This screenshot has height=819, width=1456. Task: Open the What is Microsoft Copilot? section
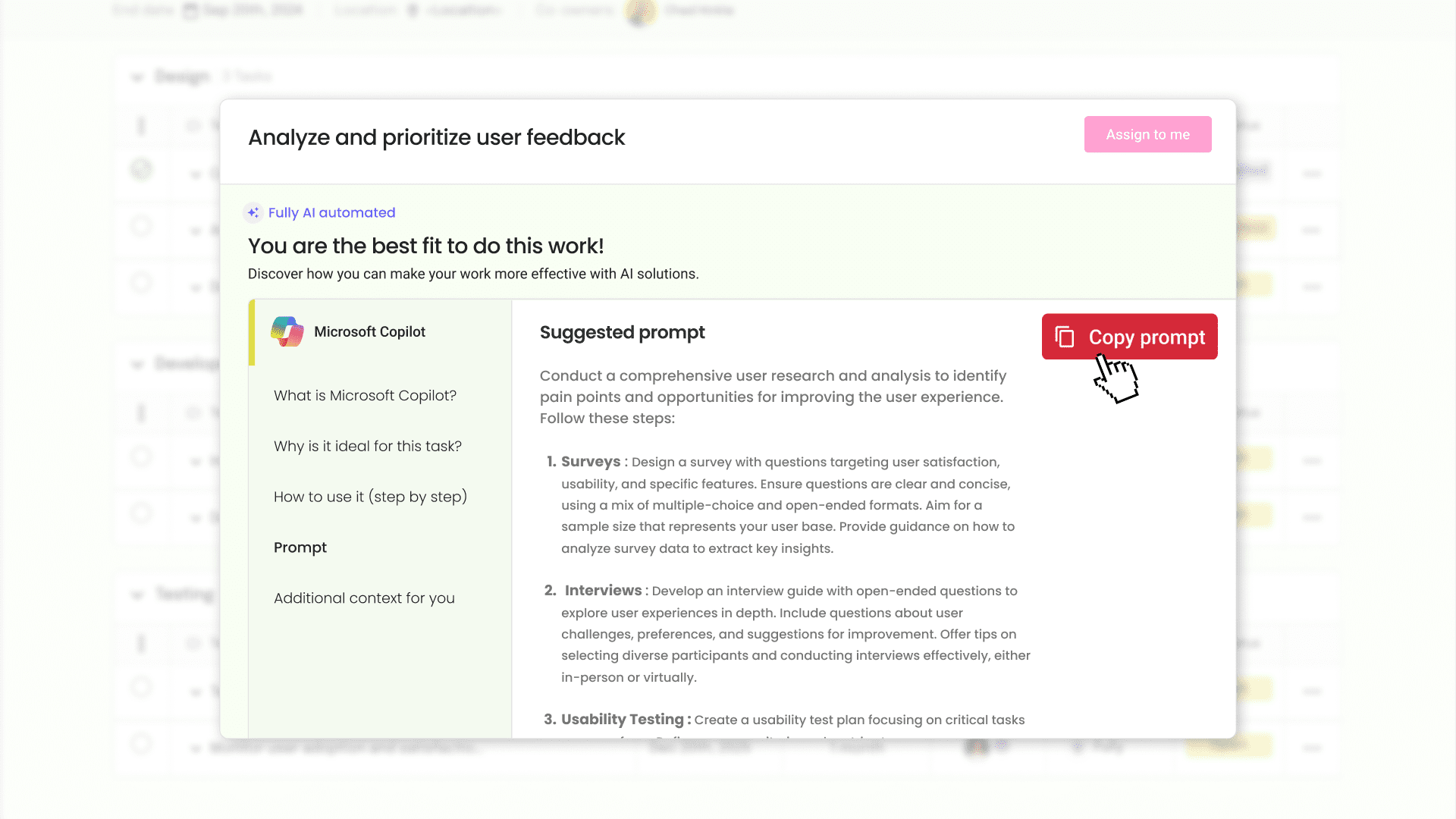click(365, 395)
